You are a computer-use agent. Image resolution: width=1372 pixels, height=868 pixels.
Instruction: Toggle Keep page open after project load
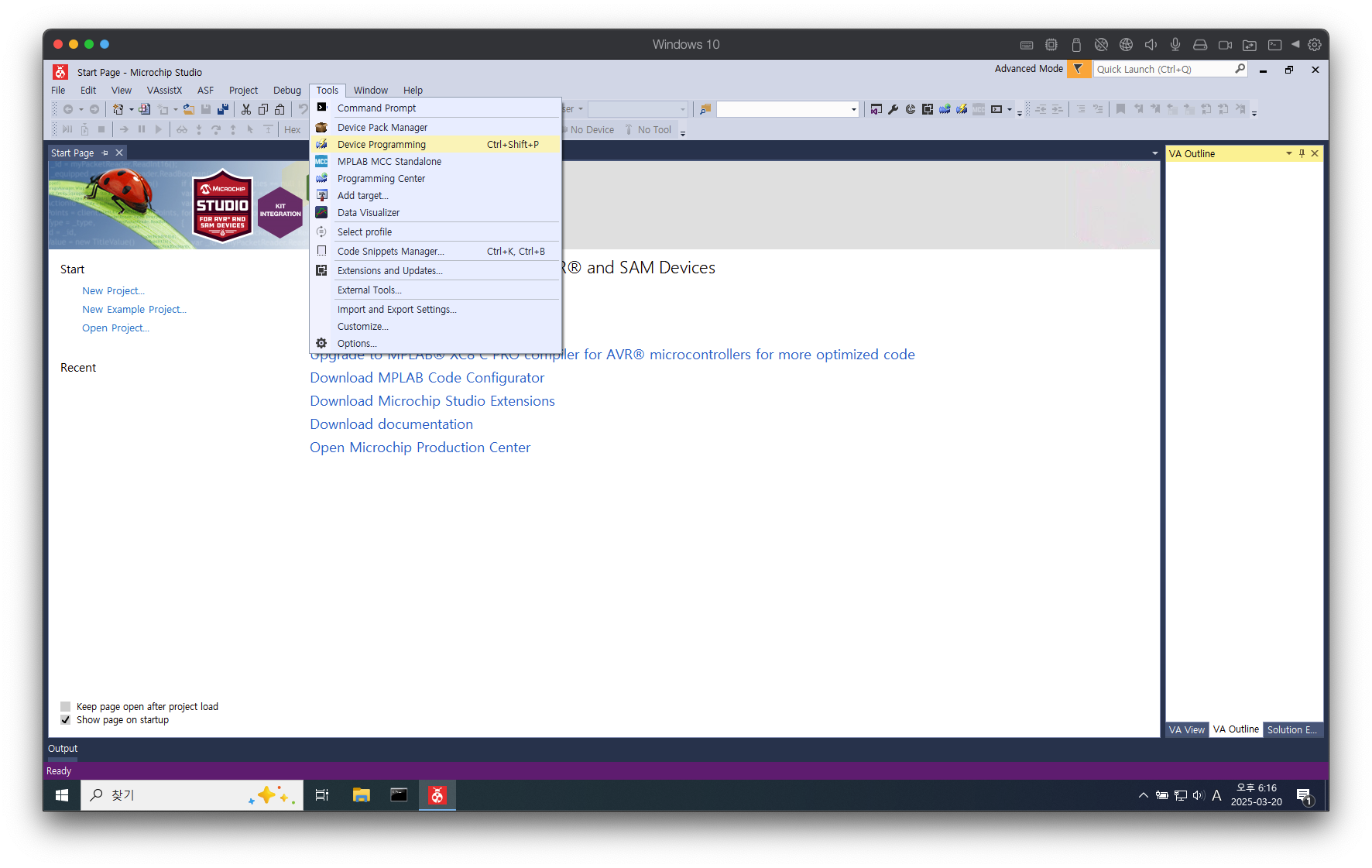click(x=66, y=706)
